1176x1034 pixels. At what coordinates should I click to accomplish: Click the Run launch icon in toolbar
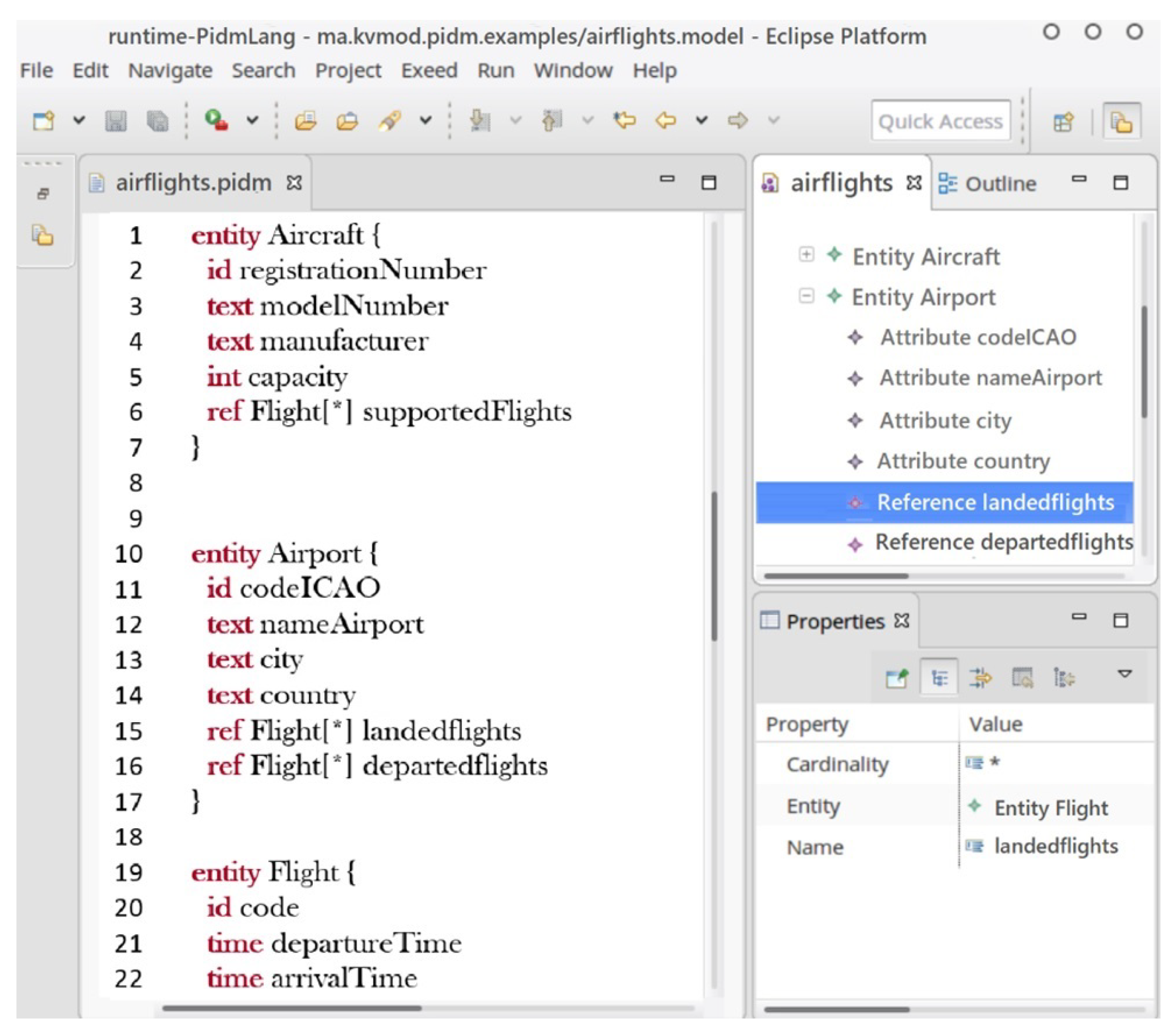(216, 120)
